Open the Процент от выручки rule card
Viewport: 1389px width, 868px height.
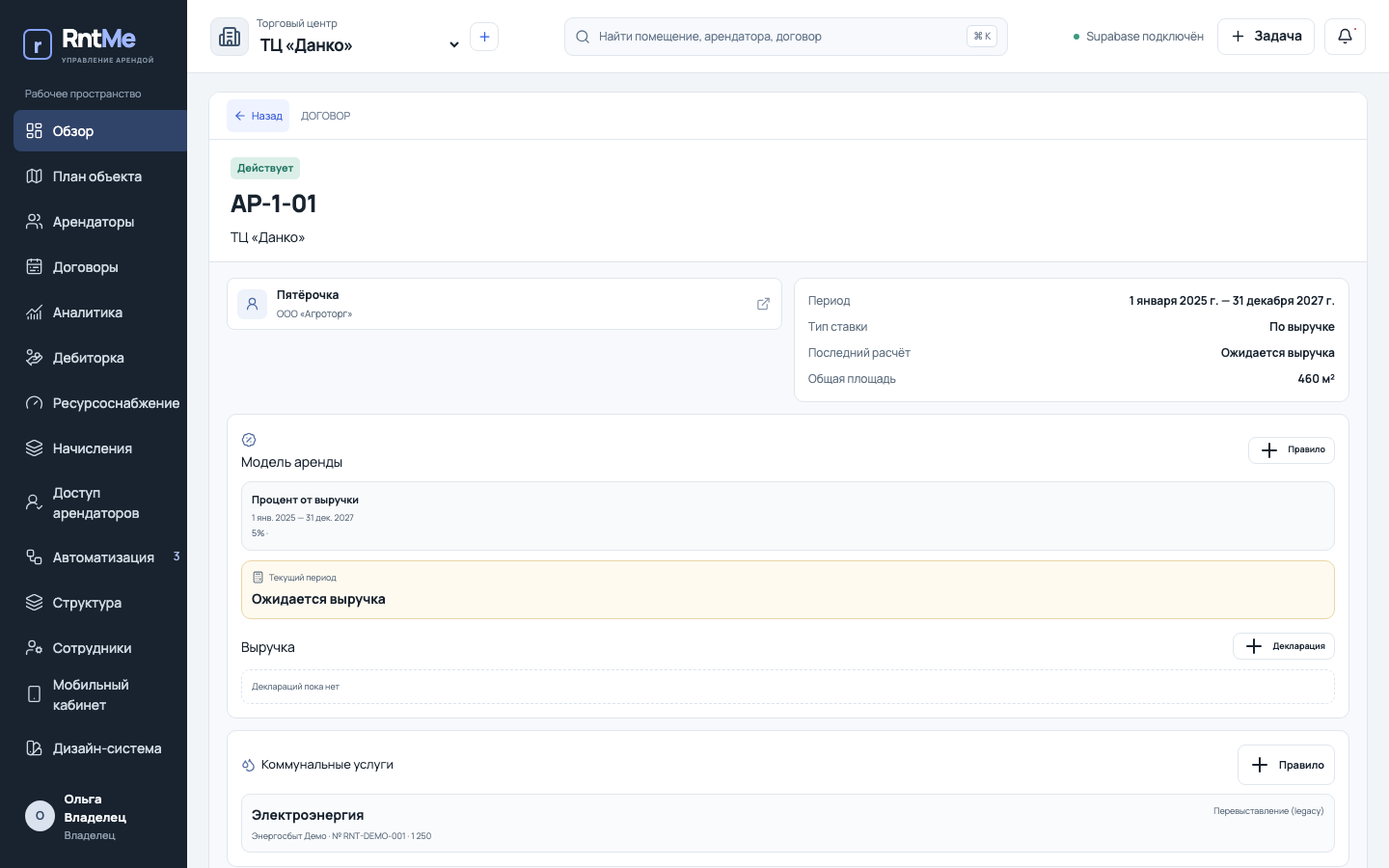point(788,516)
